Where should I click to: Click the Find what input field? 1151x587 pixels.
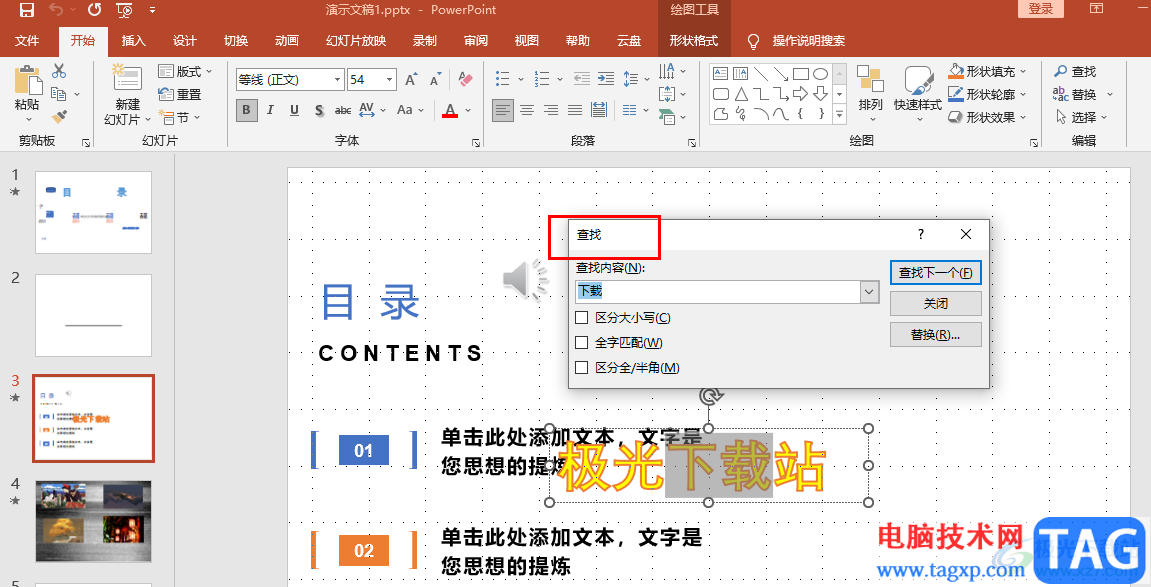(x=718, y=291)
